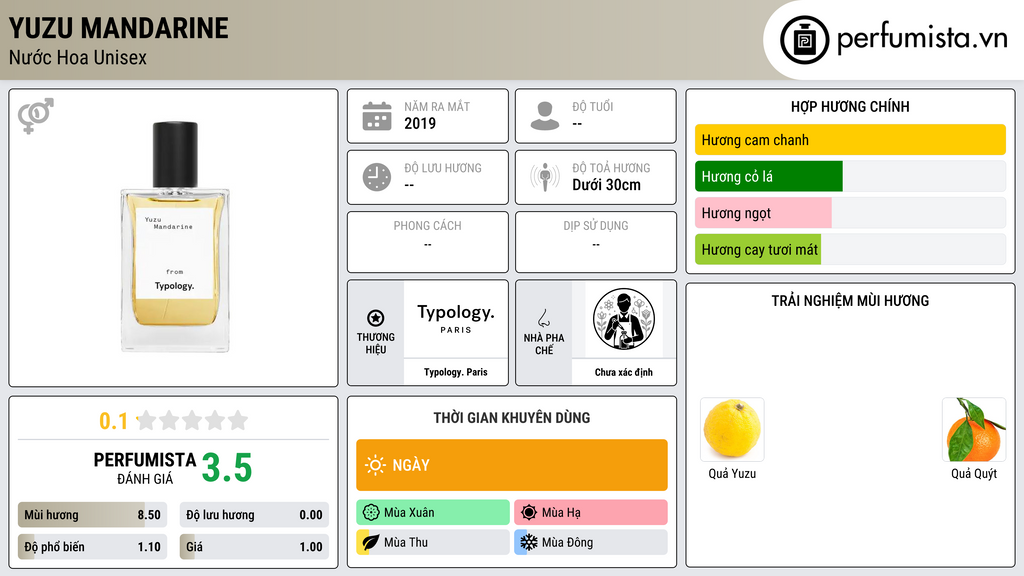Screen dimensions: 1024x576
Task: Click the perfumista.vn site name
Action: [922, 38]
